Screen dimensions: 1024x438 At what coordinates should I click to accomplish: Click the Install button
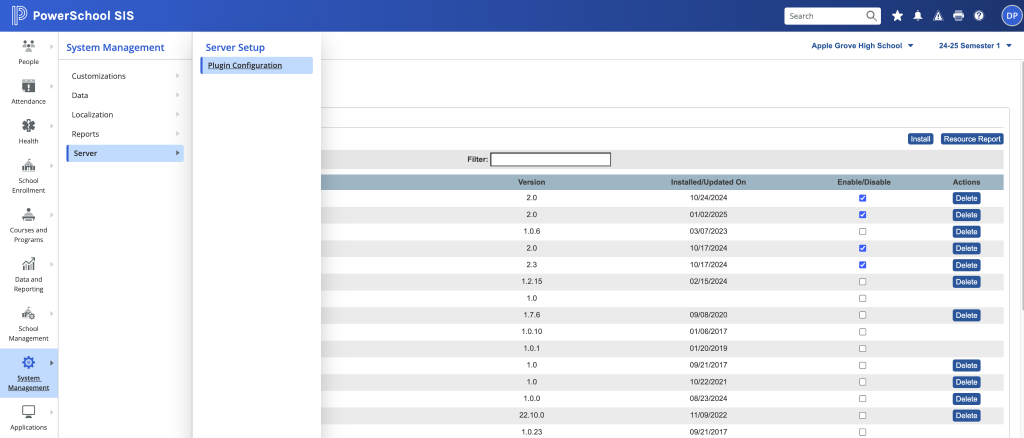(921, 139)
